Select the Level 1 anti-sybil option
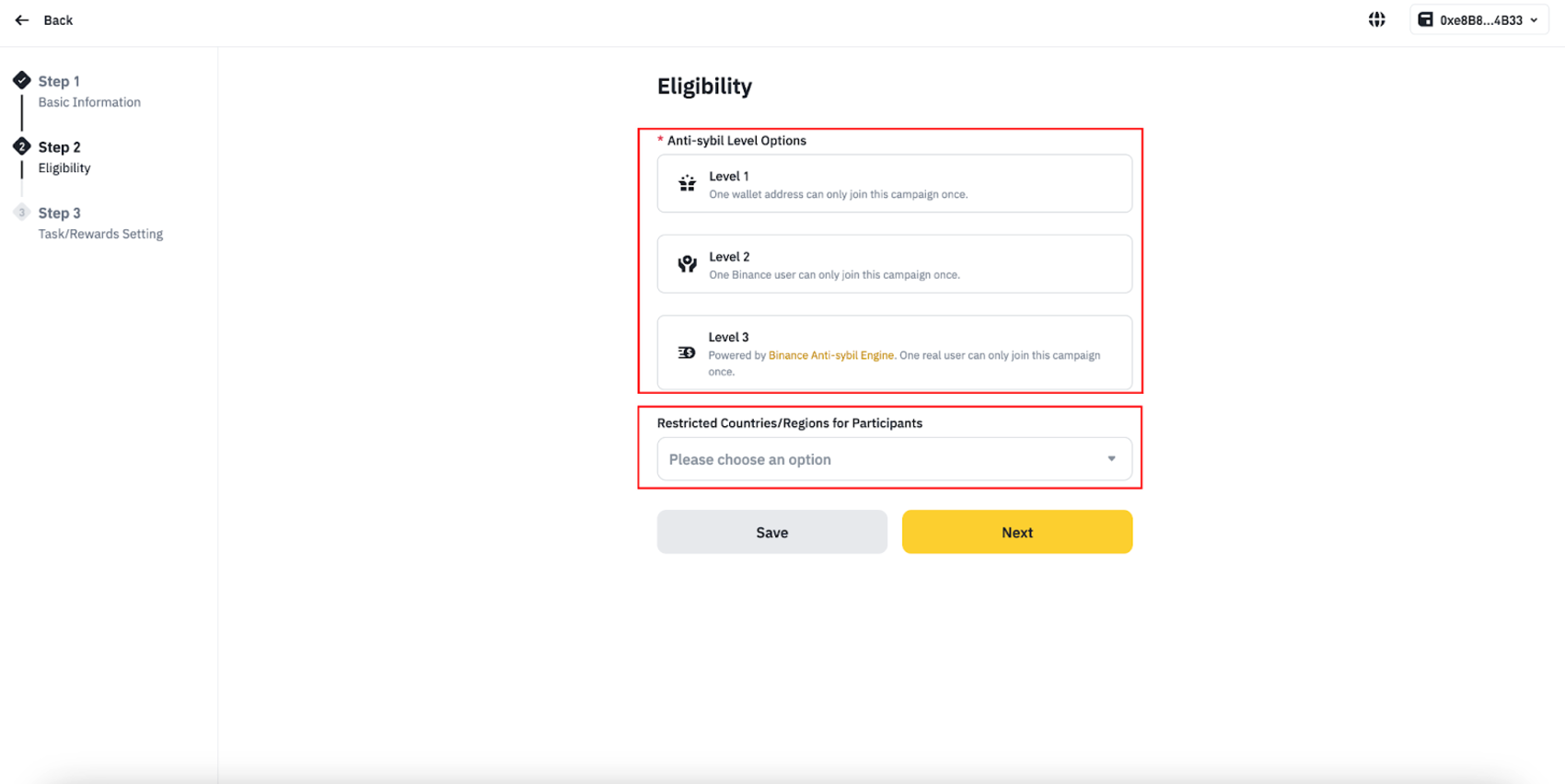1565x784 pixels. tap(894, 184)
